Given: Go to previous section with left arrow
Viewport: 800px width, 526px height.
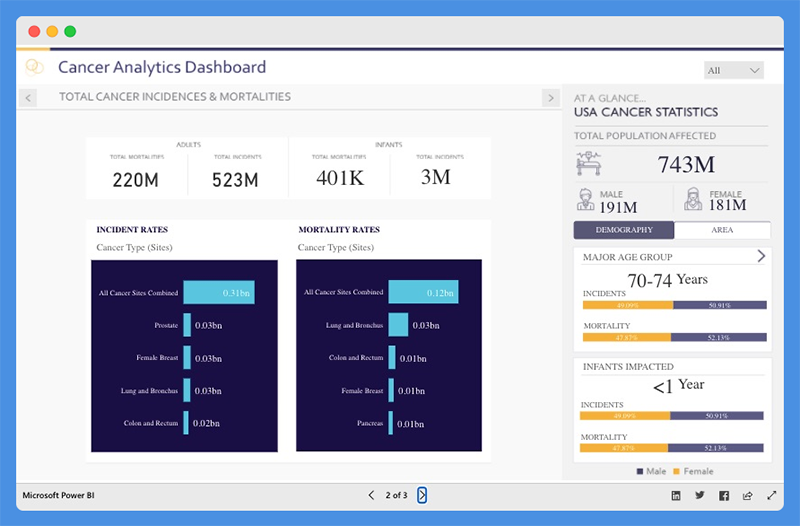Looking at the screenshot, I should 28,97.
